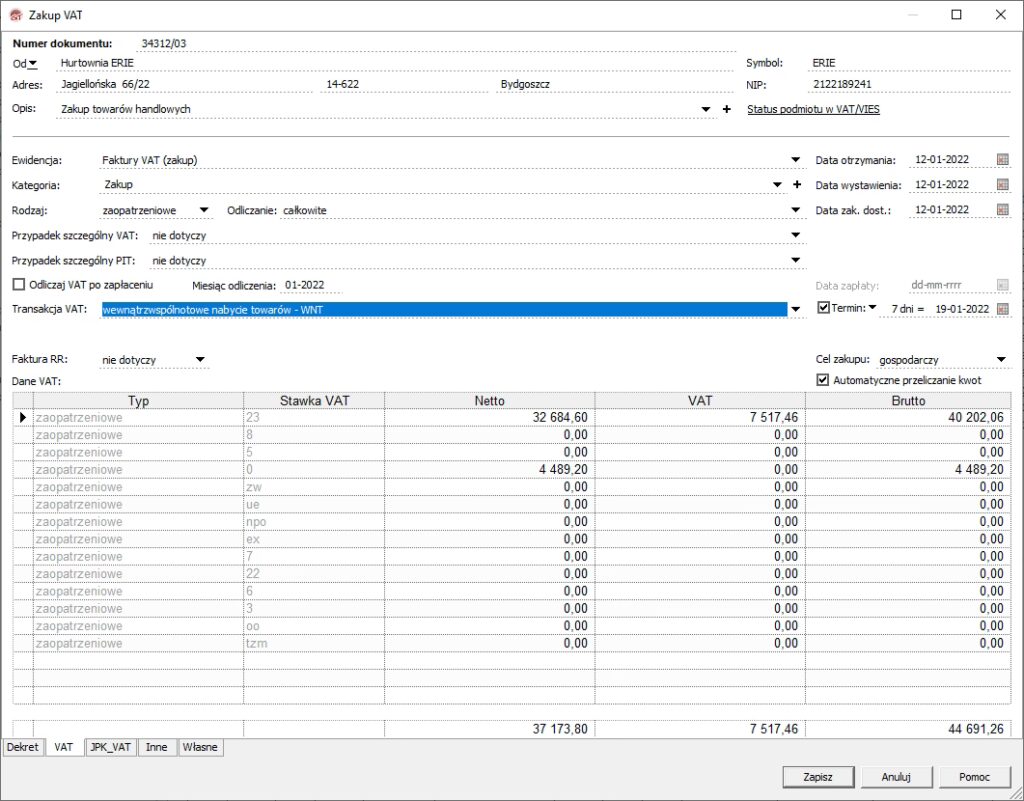Click the Zapisz button

point(817,777)
